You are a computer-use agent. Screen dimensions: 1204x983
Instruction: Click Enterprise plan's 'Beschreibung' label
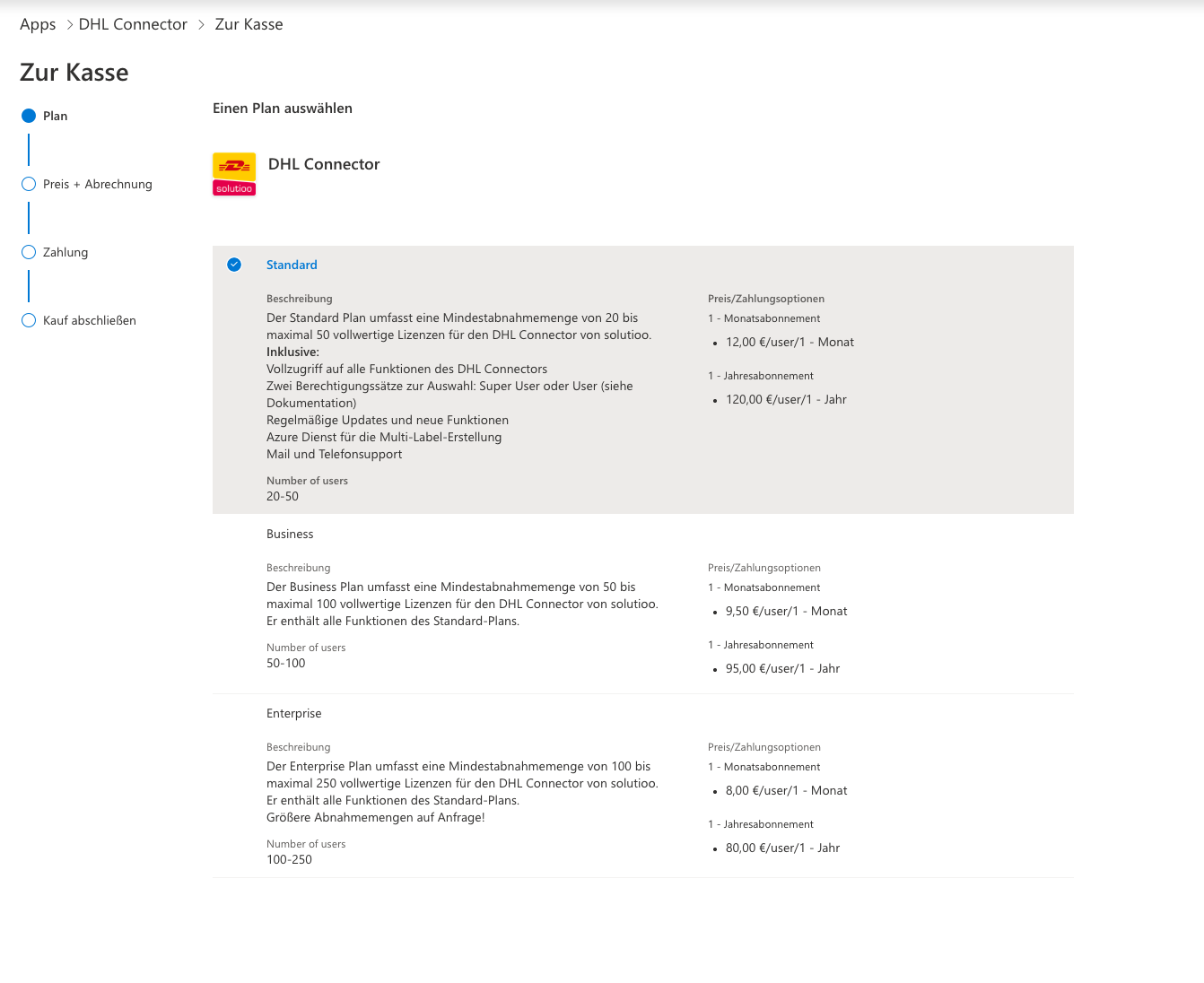(298, 747)
